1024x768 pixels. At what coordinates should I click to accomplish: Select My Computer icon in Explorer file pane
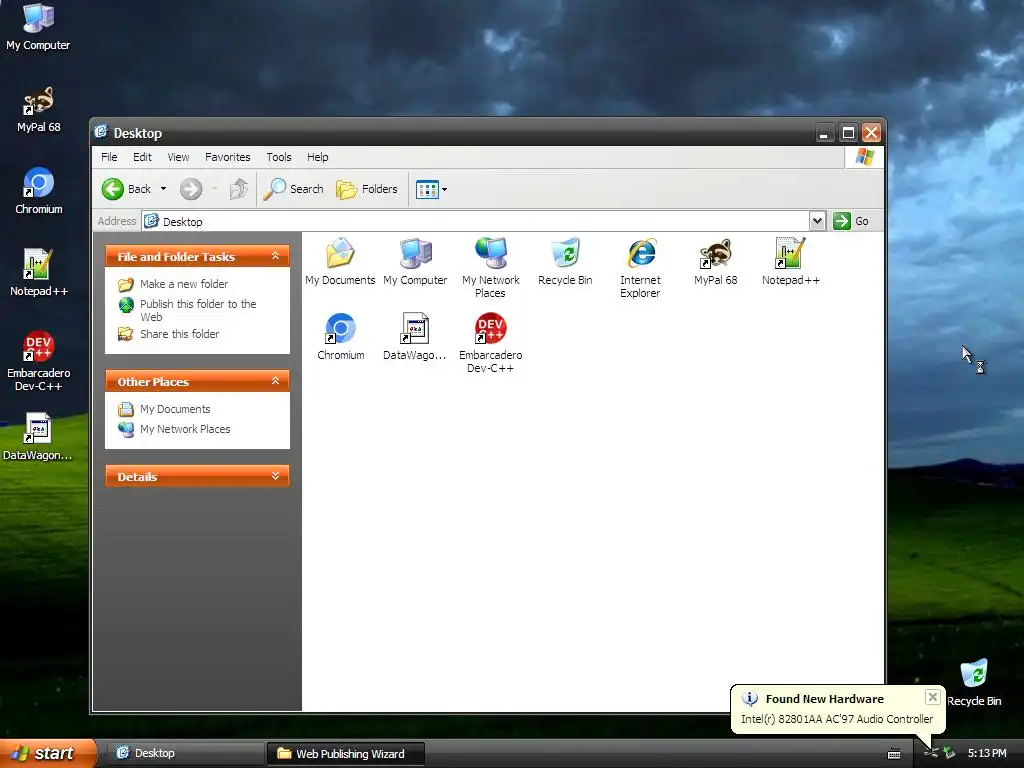pyautogui.click(x=415, y=262)
